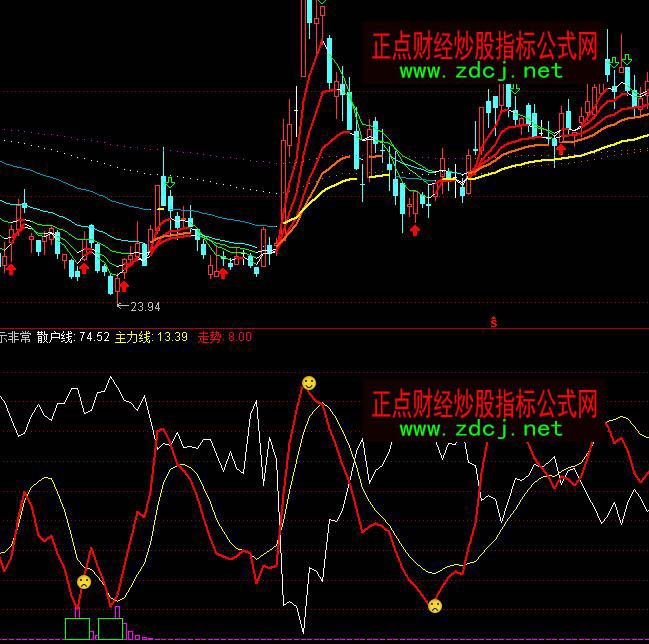Click the green down arrow near the top right edge
649x644 pixels.
tap(627, 60)
